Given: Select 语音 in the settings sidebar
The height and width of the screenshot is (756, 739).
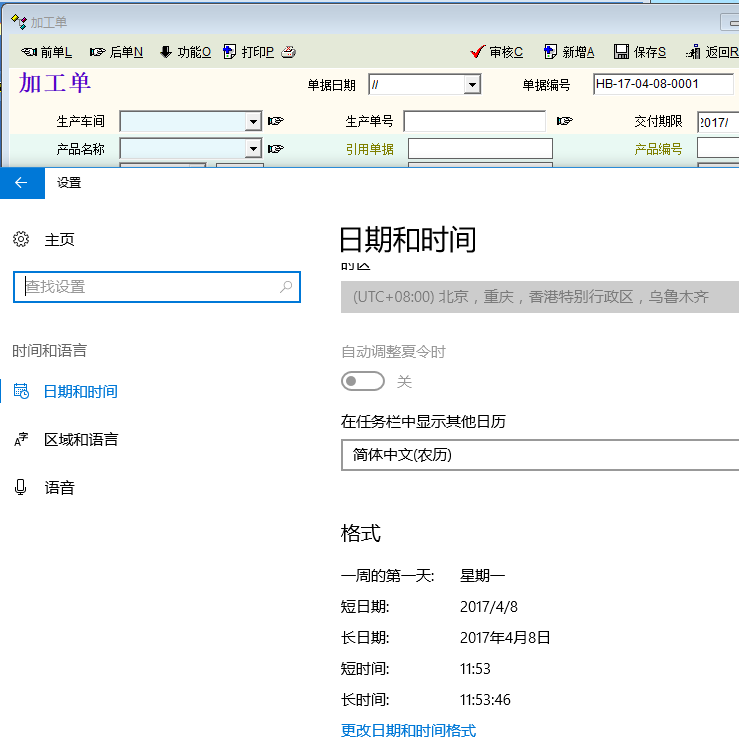Looking at the screenshot, I should 59,488.
